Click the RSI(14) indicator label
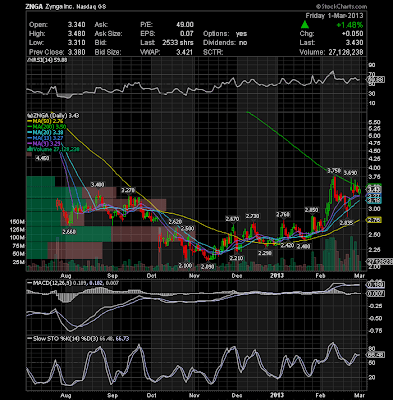This screenshot has width=393, height=400. [x=47, y=60]
